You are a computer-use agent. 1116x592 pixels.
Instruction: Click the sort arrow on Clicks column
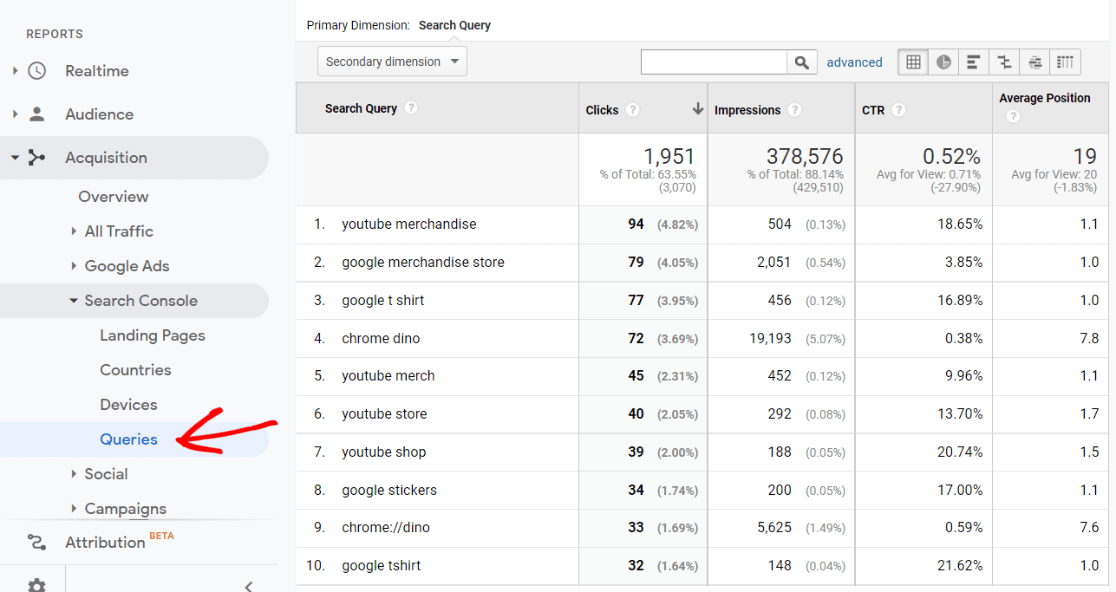697,110
